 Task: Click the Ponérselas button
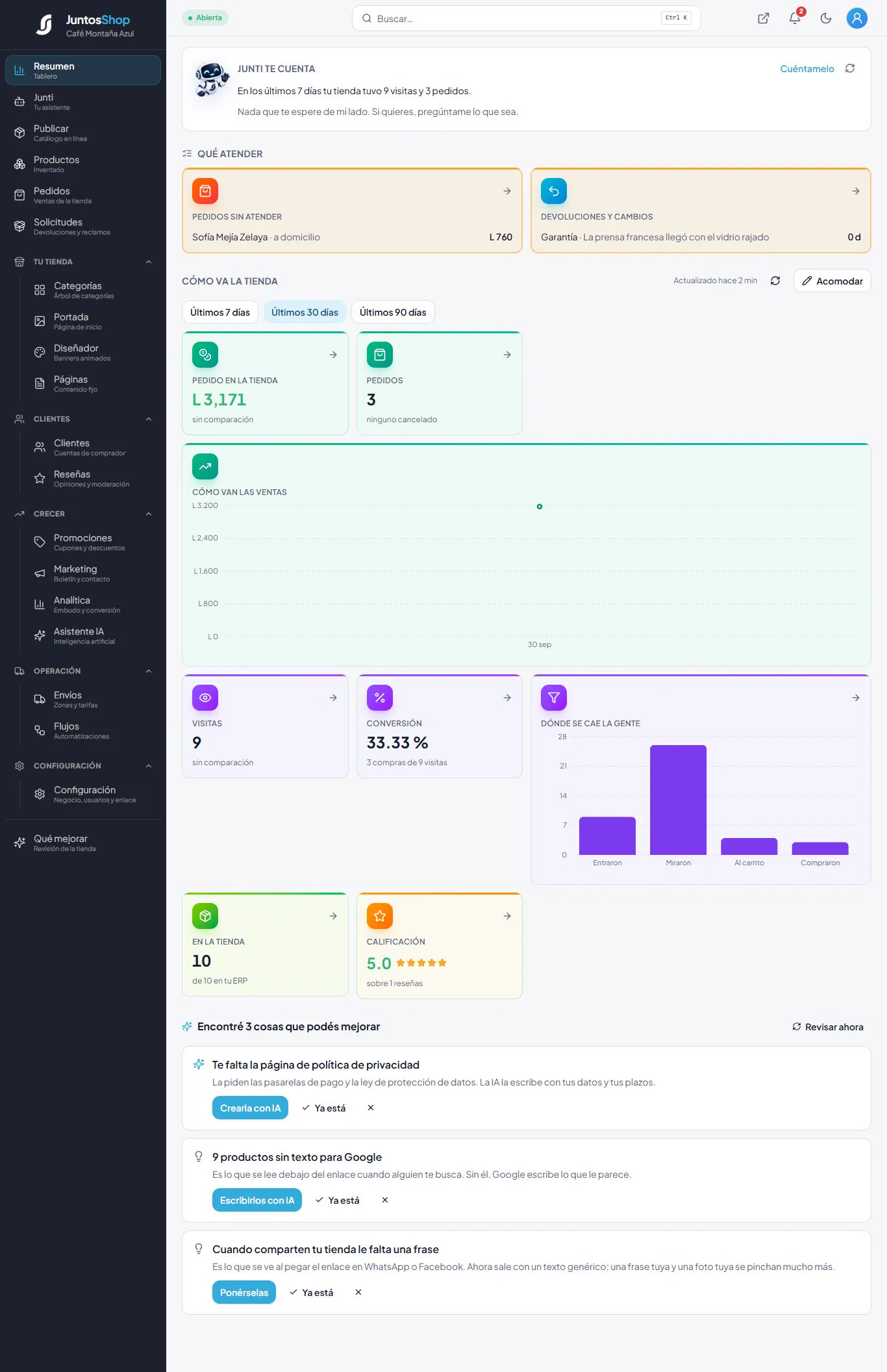244,1292
